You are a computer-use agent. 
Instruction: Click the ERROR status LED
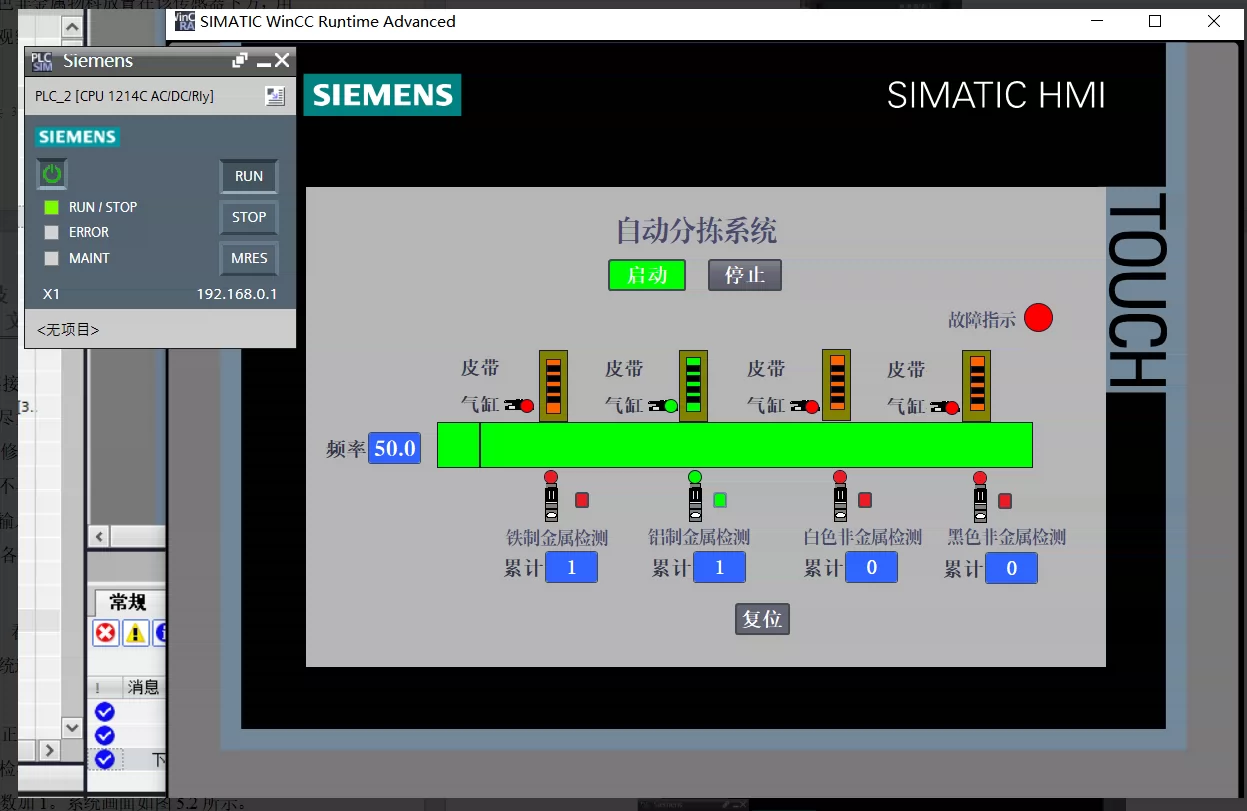pyautogui.click(x=52, y=232)
